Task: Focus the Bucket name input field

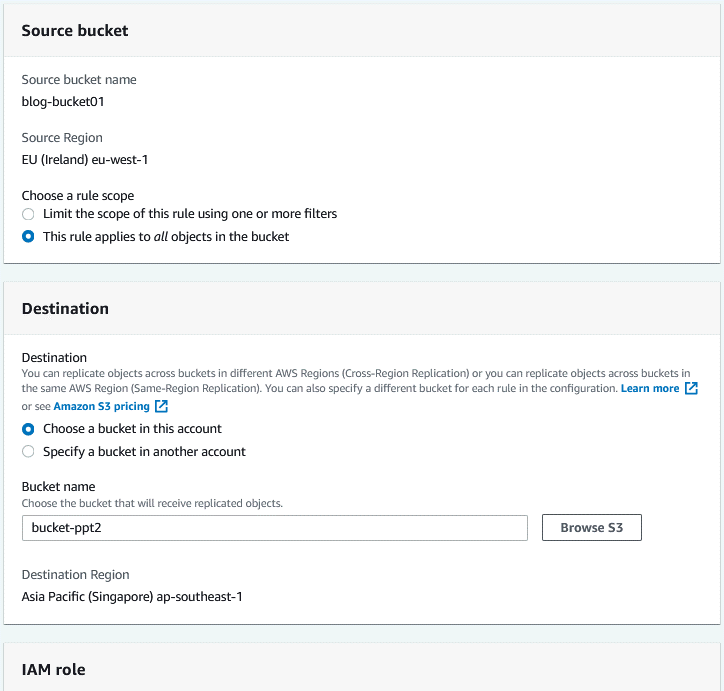Action: (274, 528)
